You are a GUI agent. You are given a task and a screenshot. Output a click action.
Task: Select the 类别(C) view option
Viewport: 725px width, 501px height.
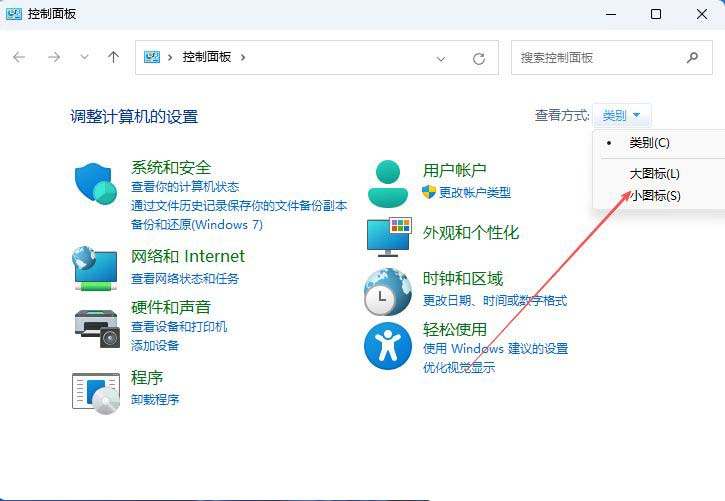(x=649, y=143)
